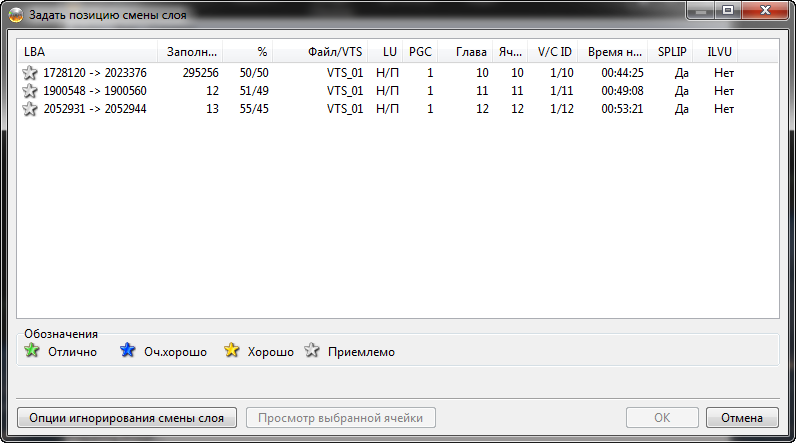Click the Оч.хорошо legend label
This screenshot has height=443, width=796.
tap(176, 352)
